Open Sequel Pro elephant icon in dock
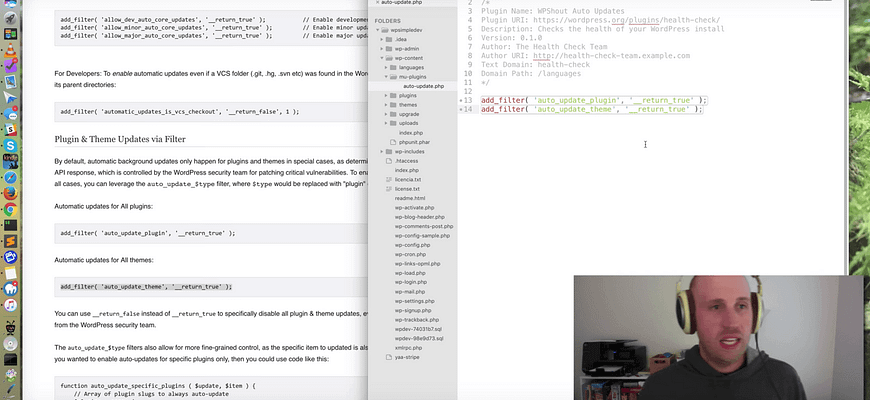870x400 pixels. (x=11, y=288)
